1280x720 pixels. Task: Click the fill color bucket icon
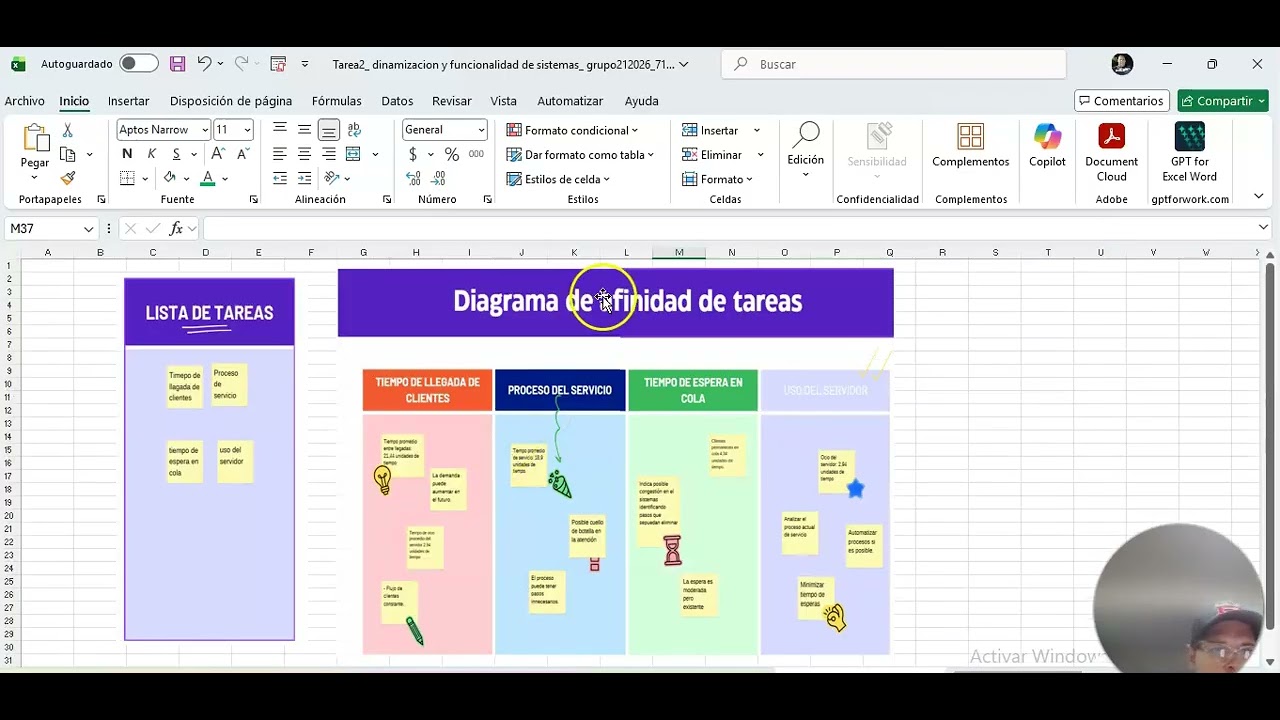170,178
